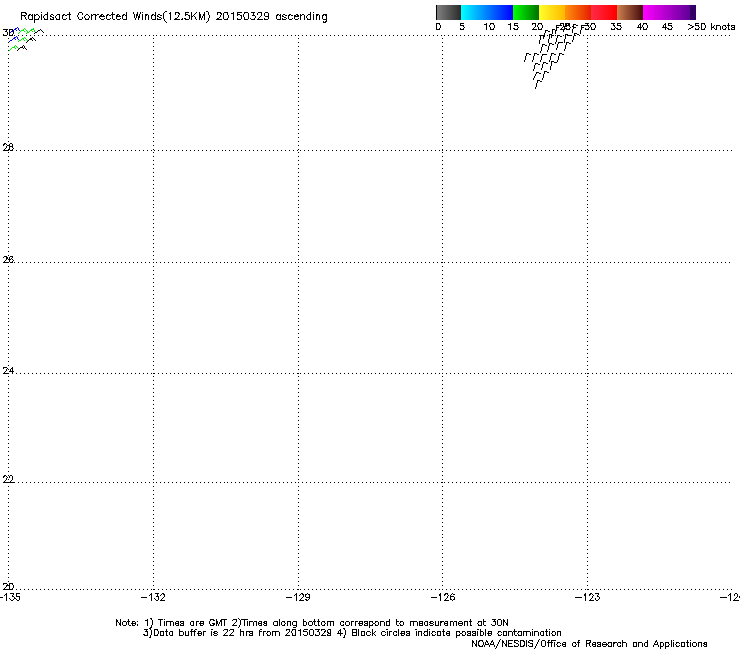
Task: Select the latitude axis label '24'
Action: (x=8, y=371)
